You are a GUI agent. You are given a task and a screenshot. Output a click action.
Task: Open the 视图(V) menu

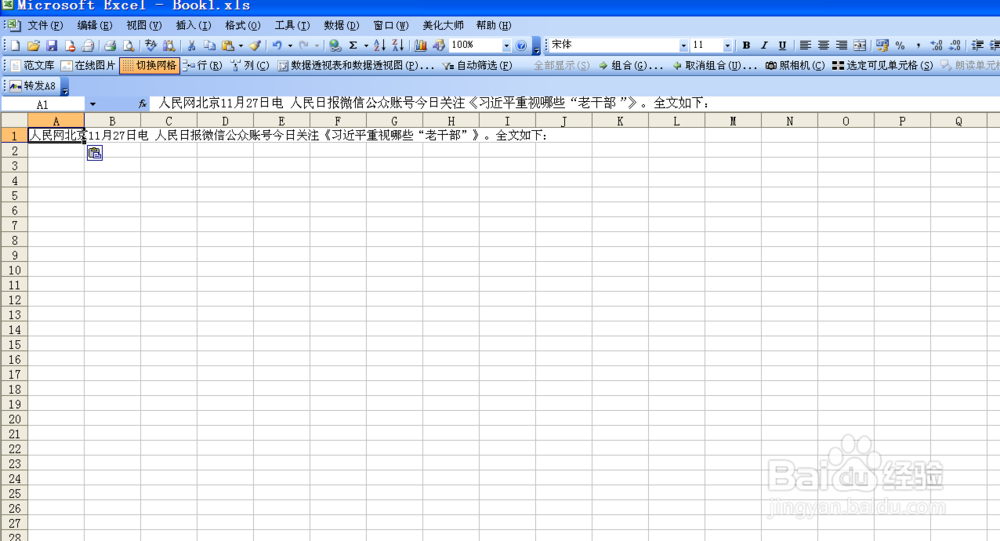pyautogui.click(x=143, y=26)
